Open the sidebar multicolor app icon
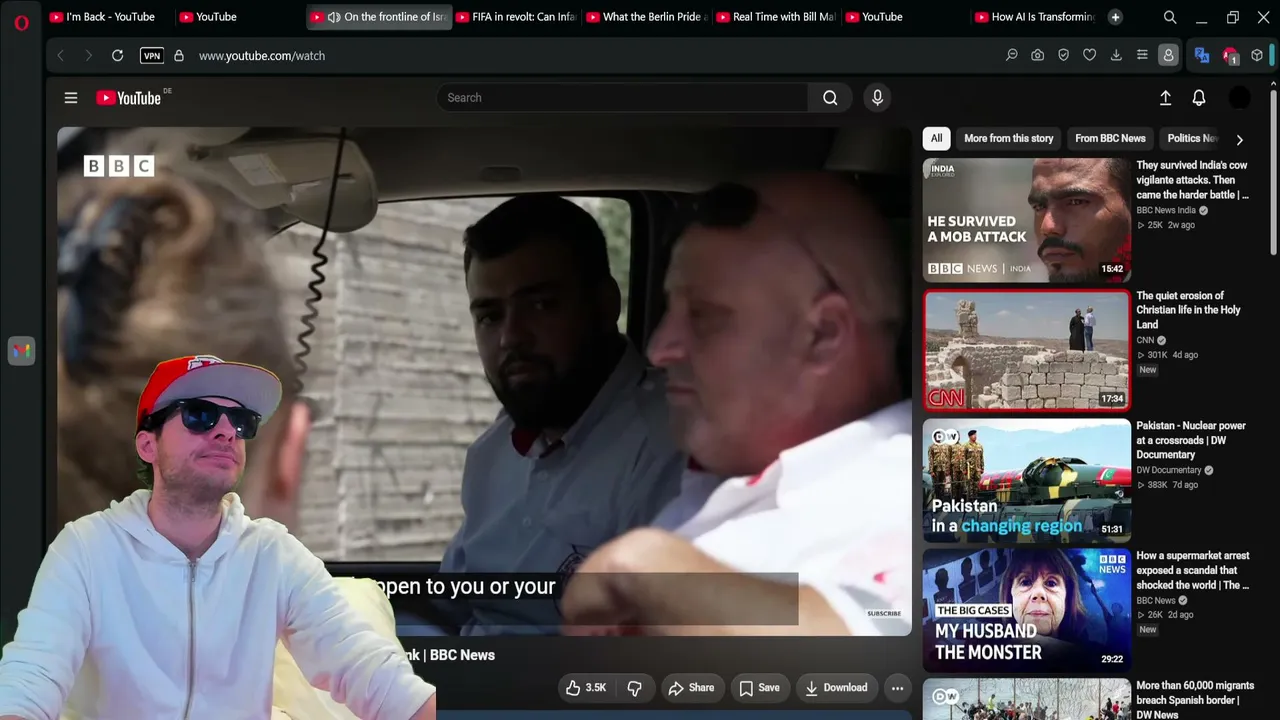 (21, 351)
